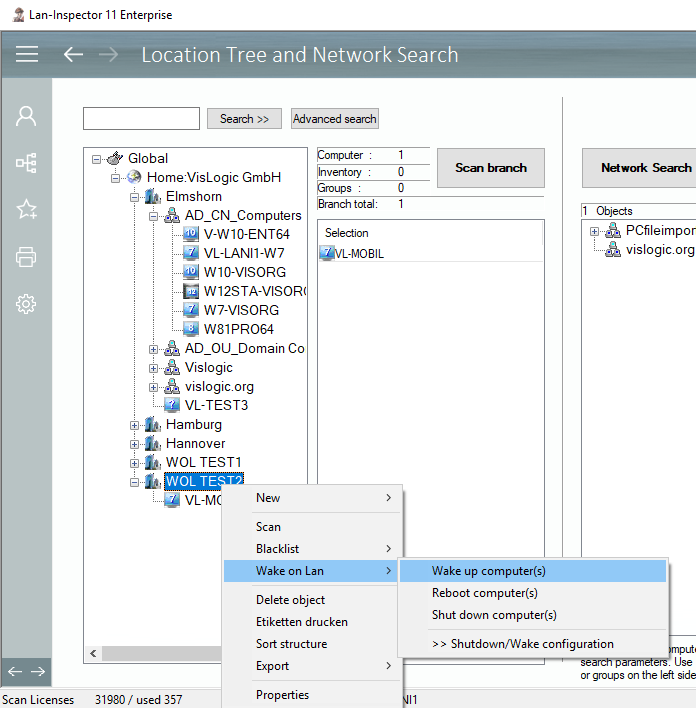Screen dimensions: 696x708
Task: Open the settings gear sidebar icon
Action: [x=26, y=304]
